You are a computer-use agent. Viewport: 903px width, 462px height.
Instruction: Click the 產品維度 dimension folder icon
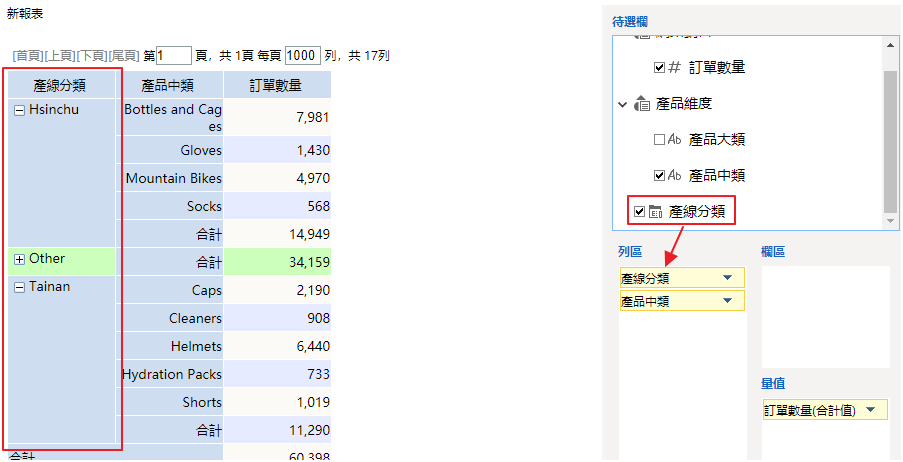642,104
